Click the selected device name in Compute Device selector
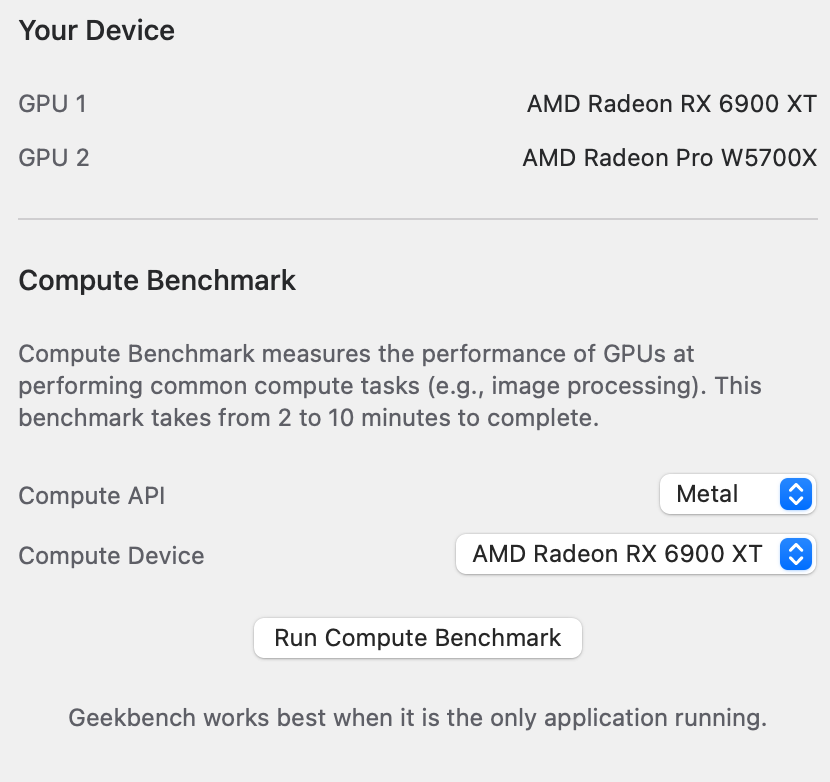Screen dimensions: 830x782 pos(617,554)
